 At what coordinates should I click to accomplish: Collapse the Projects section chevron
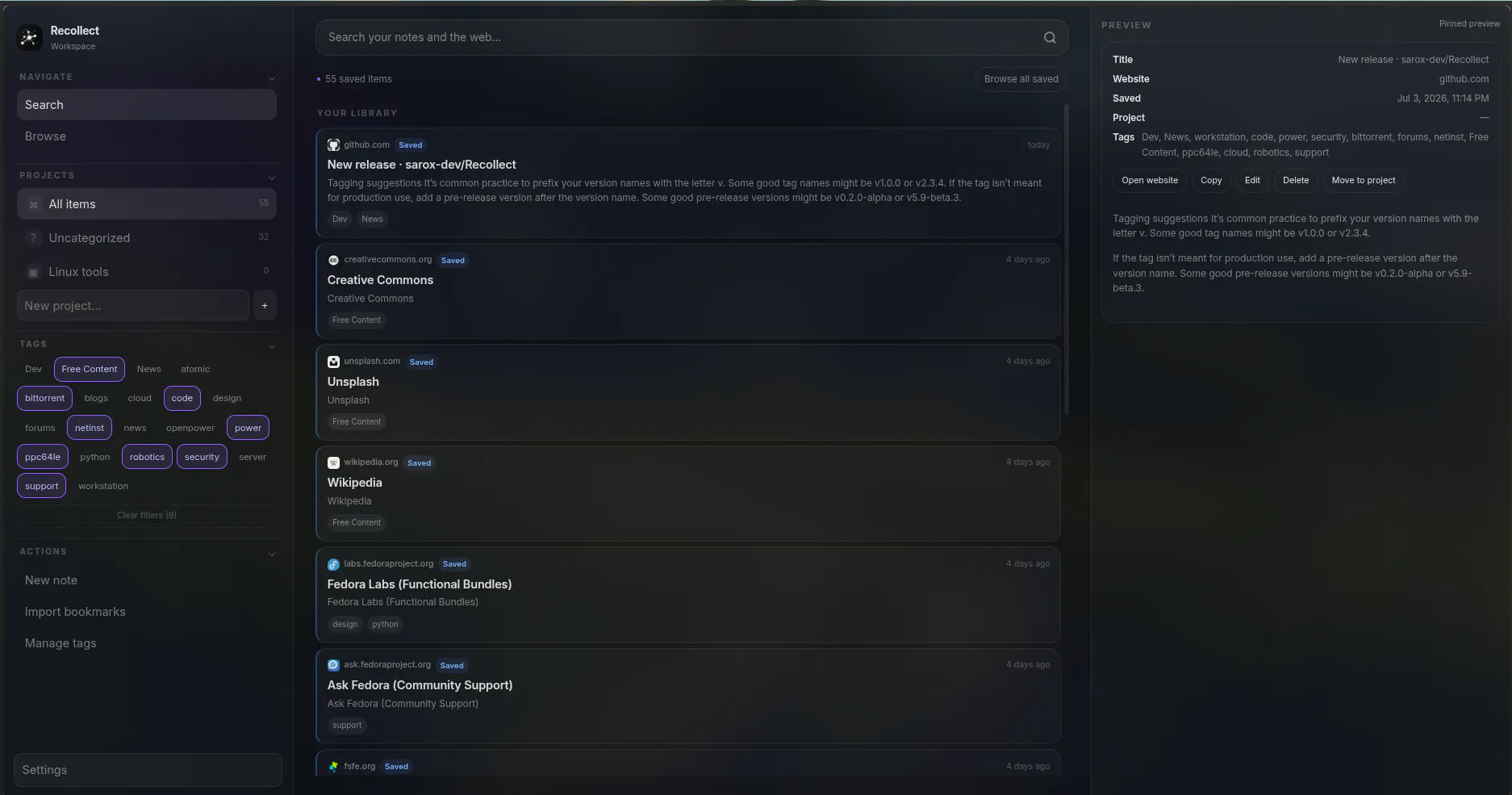click(272, 177)
